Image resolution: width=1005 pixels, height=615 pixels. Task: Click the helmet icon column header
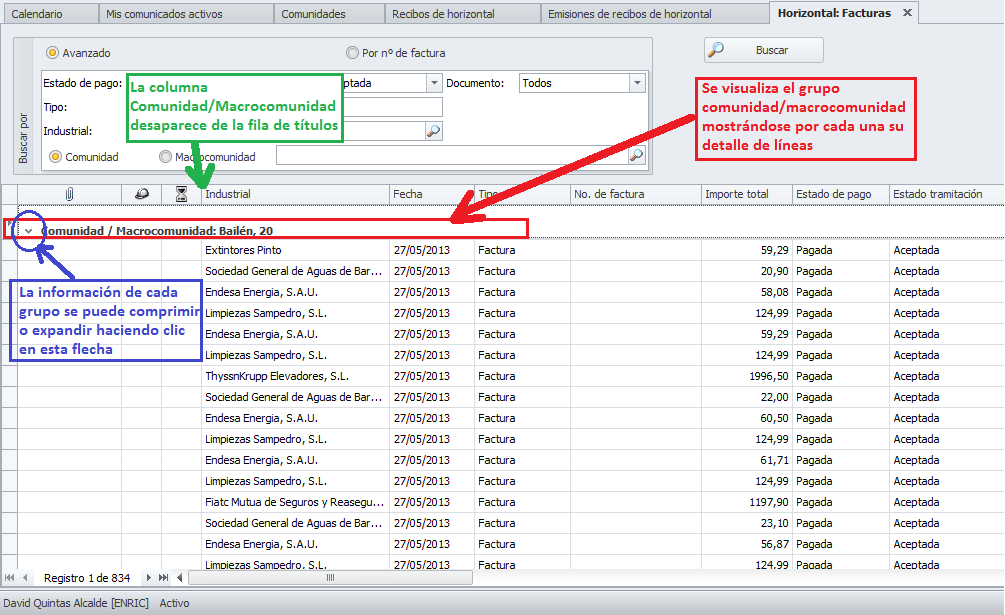tap(142, 194)
